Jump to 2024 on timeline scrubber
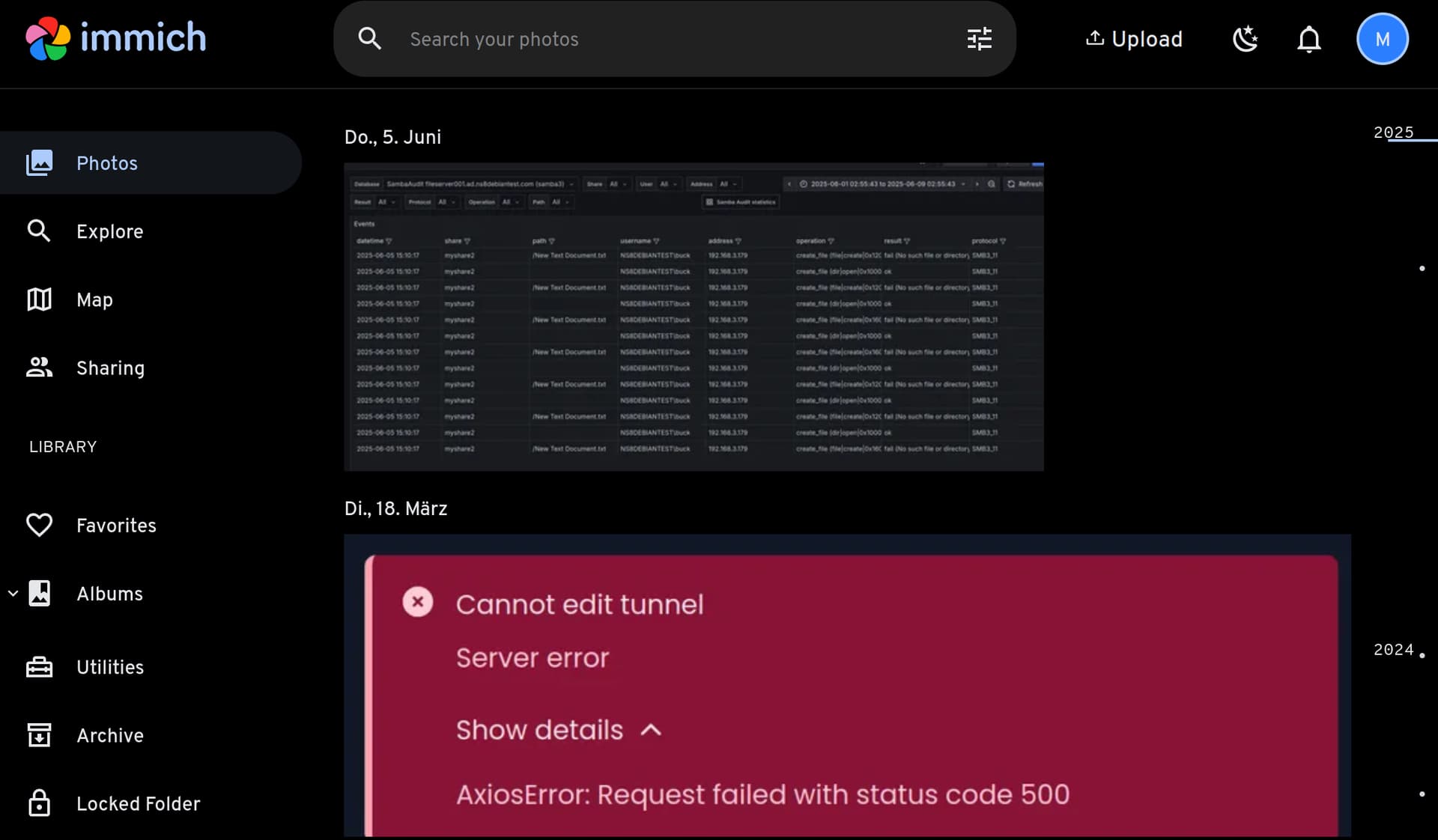1438x840 pixels. [x=1393, y=650]
